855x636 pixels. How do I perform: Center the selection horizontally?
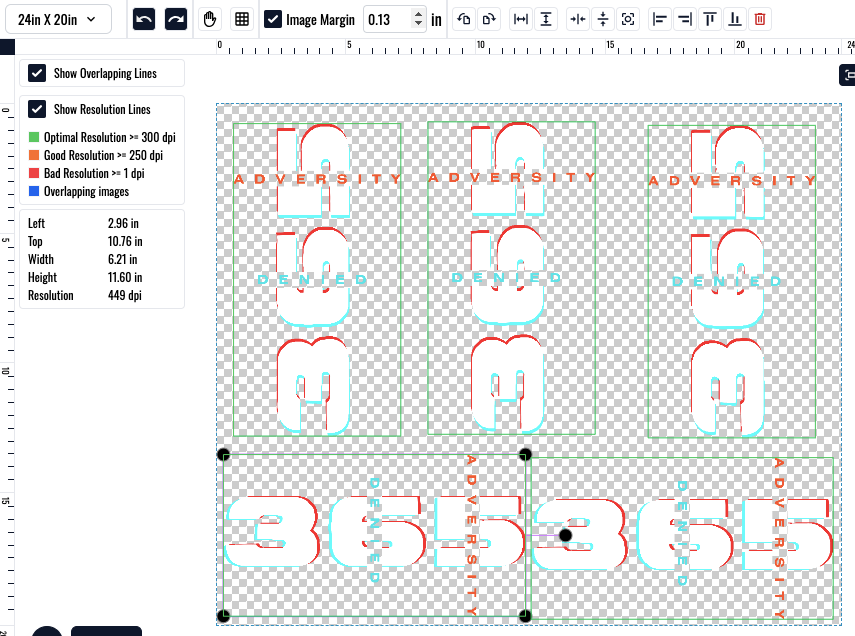click(x=580, y=18)
